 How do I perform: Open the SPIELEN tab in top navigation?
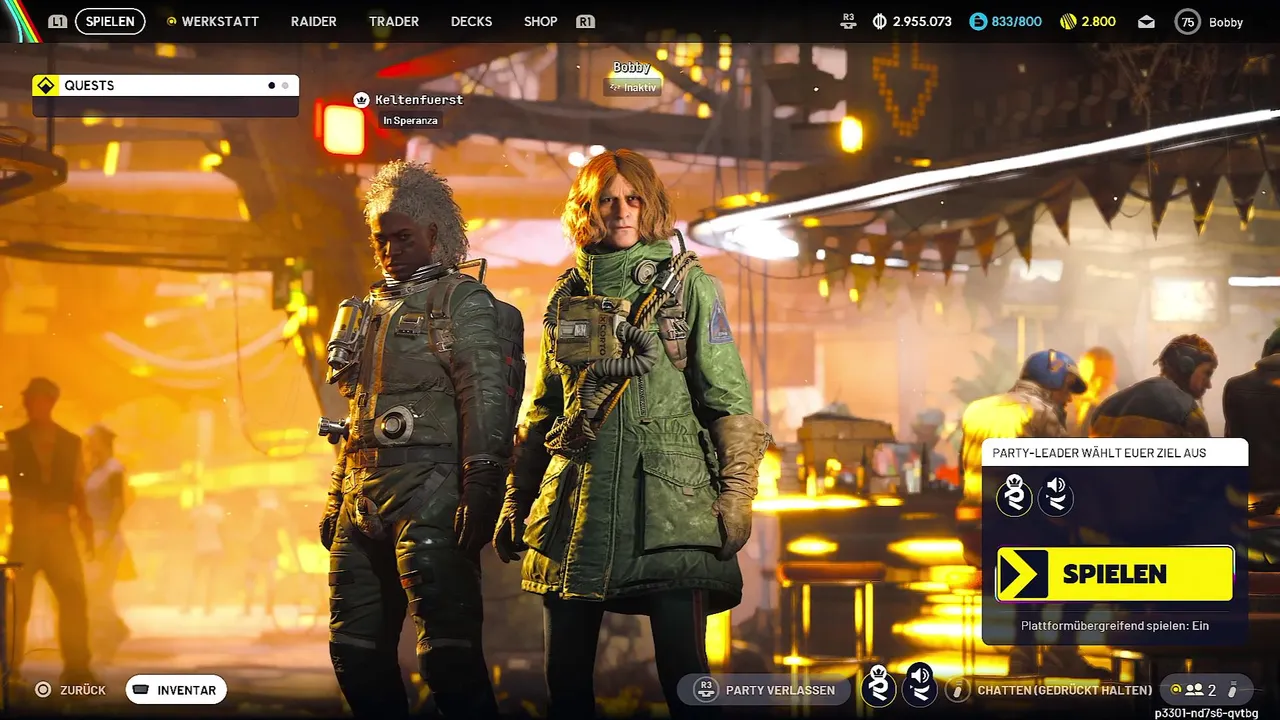110,21
